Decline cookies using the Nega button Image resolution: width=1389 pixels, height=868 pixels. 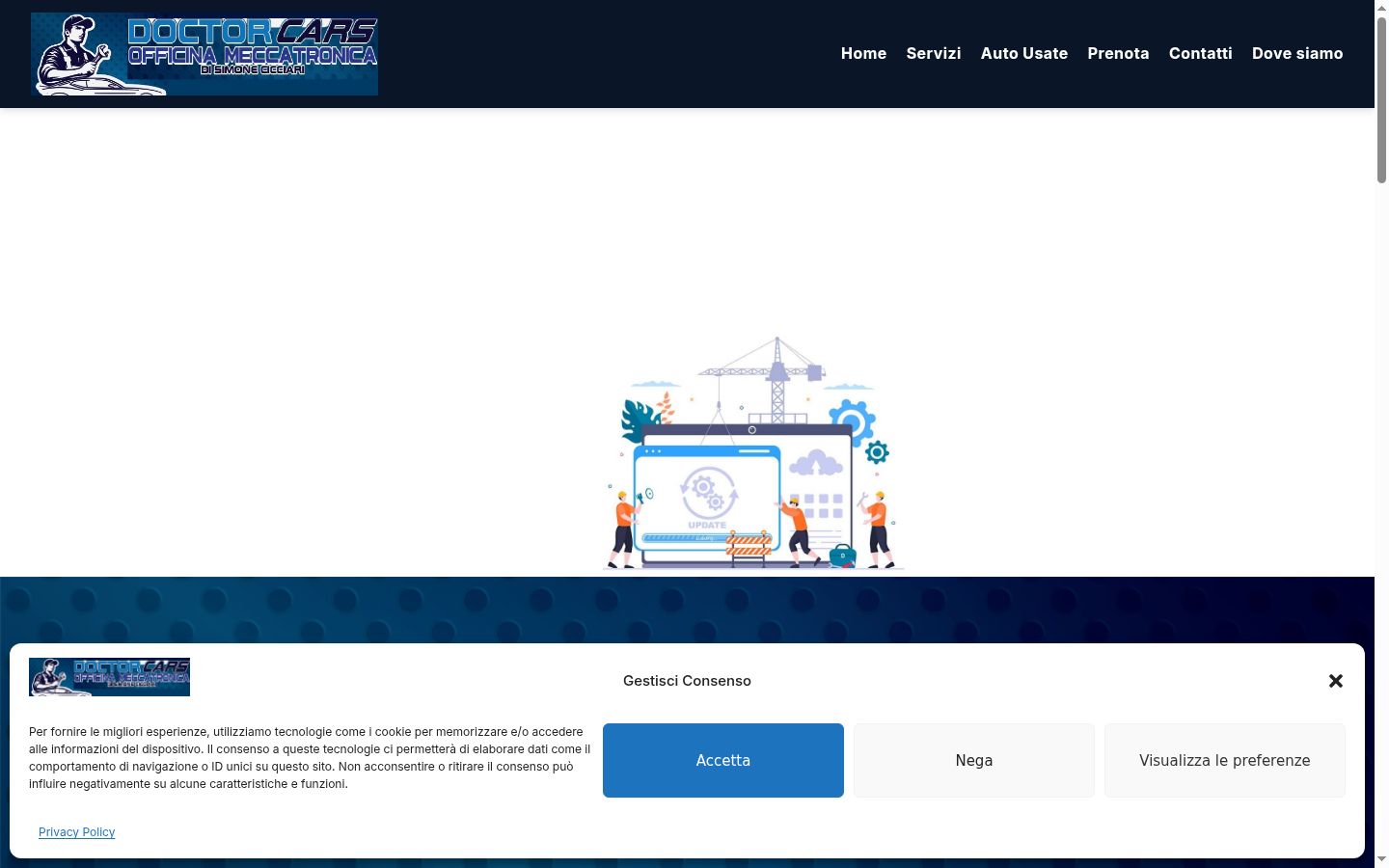[x=974, y=760]
